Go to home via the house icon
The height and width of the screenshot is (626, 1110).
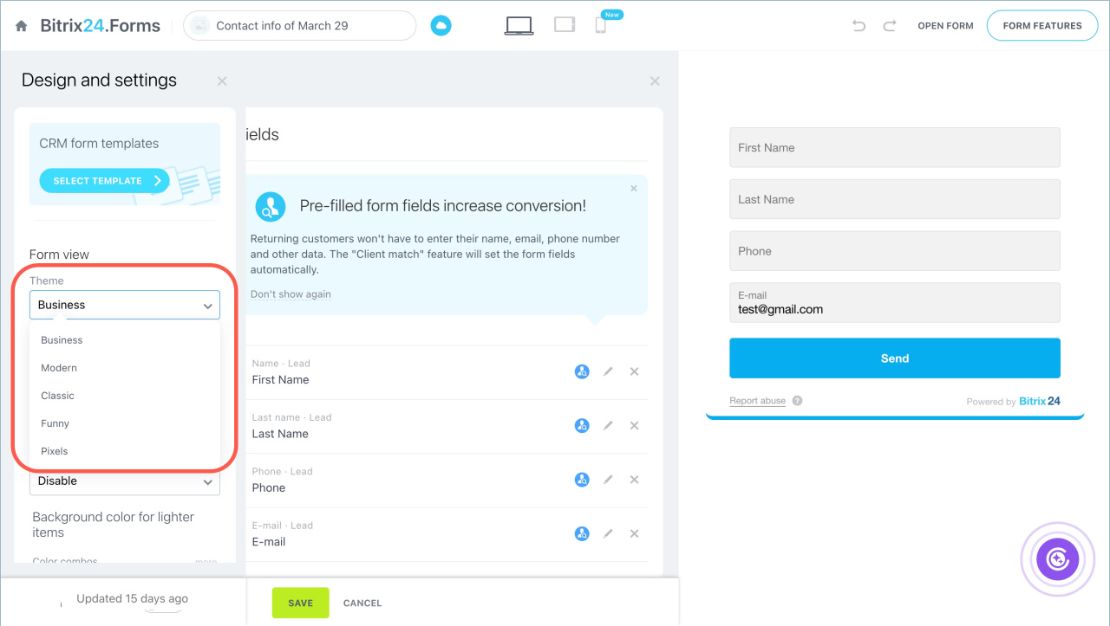[21, 26]
